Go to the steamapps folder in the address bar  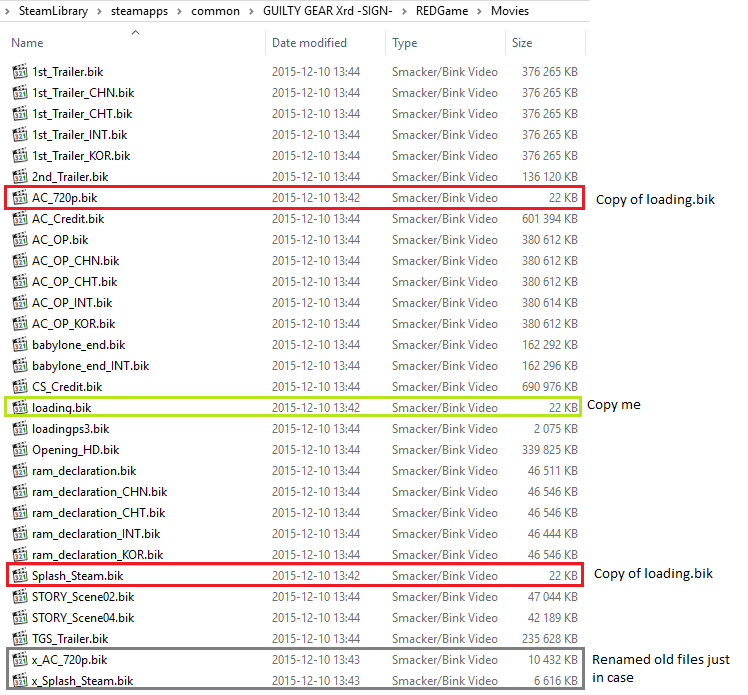coord(139,11)
